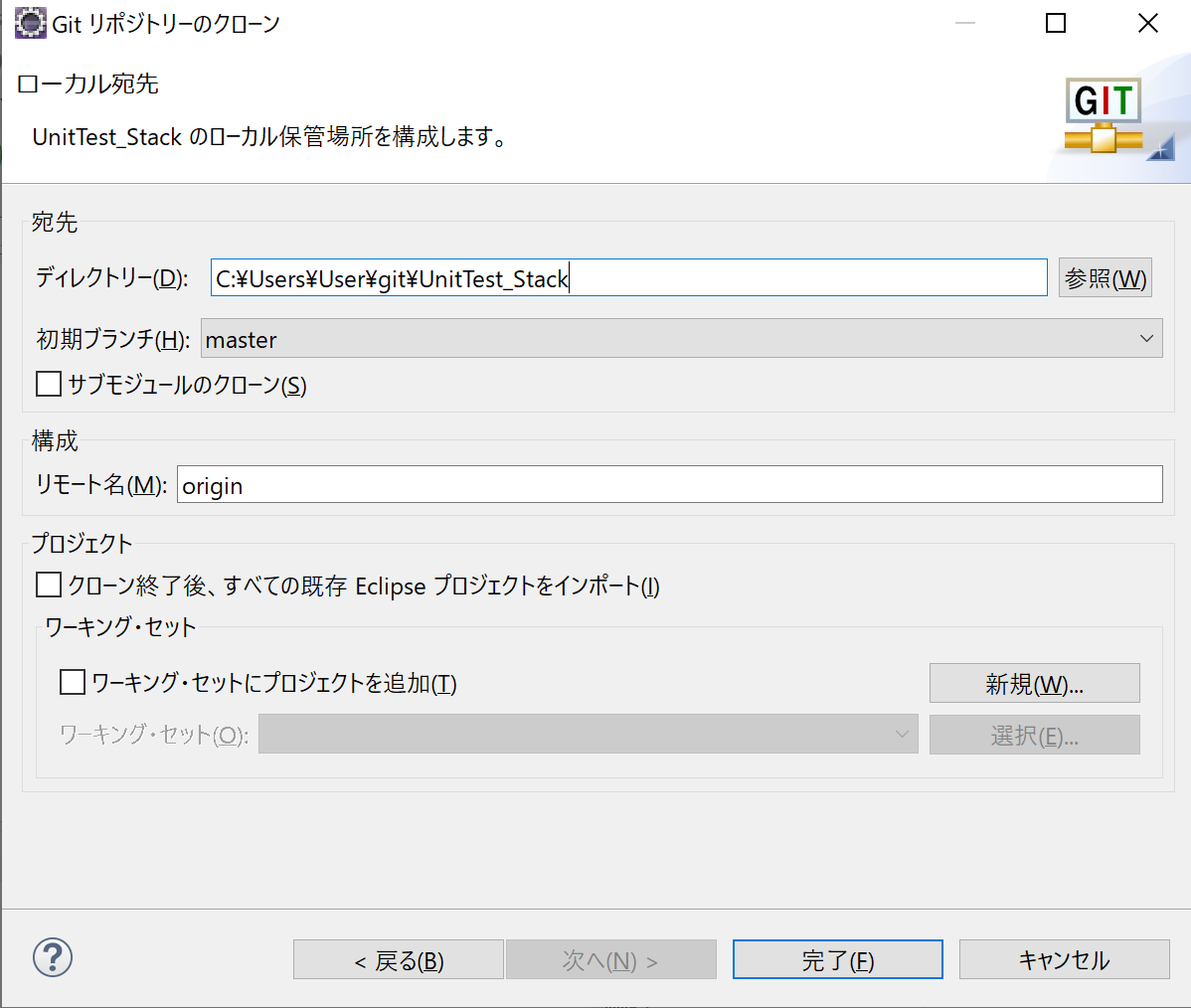Click the リモート名 origin text field
The image size is (1191, 1008).
click(x=670, y=485)
